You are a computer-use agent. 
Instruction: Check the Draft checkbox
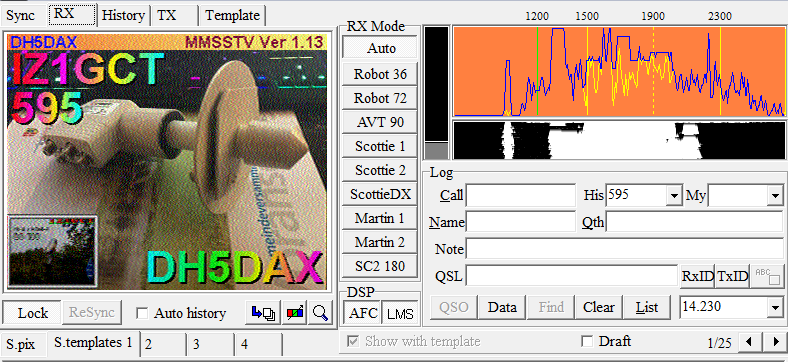coord(586,341)
